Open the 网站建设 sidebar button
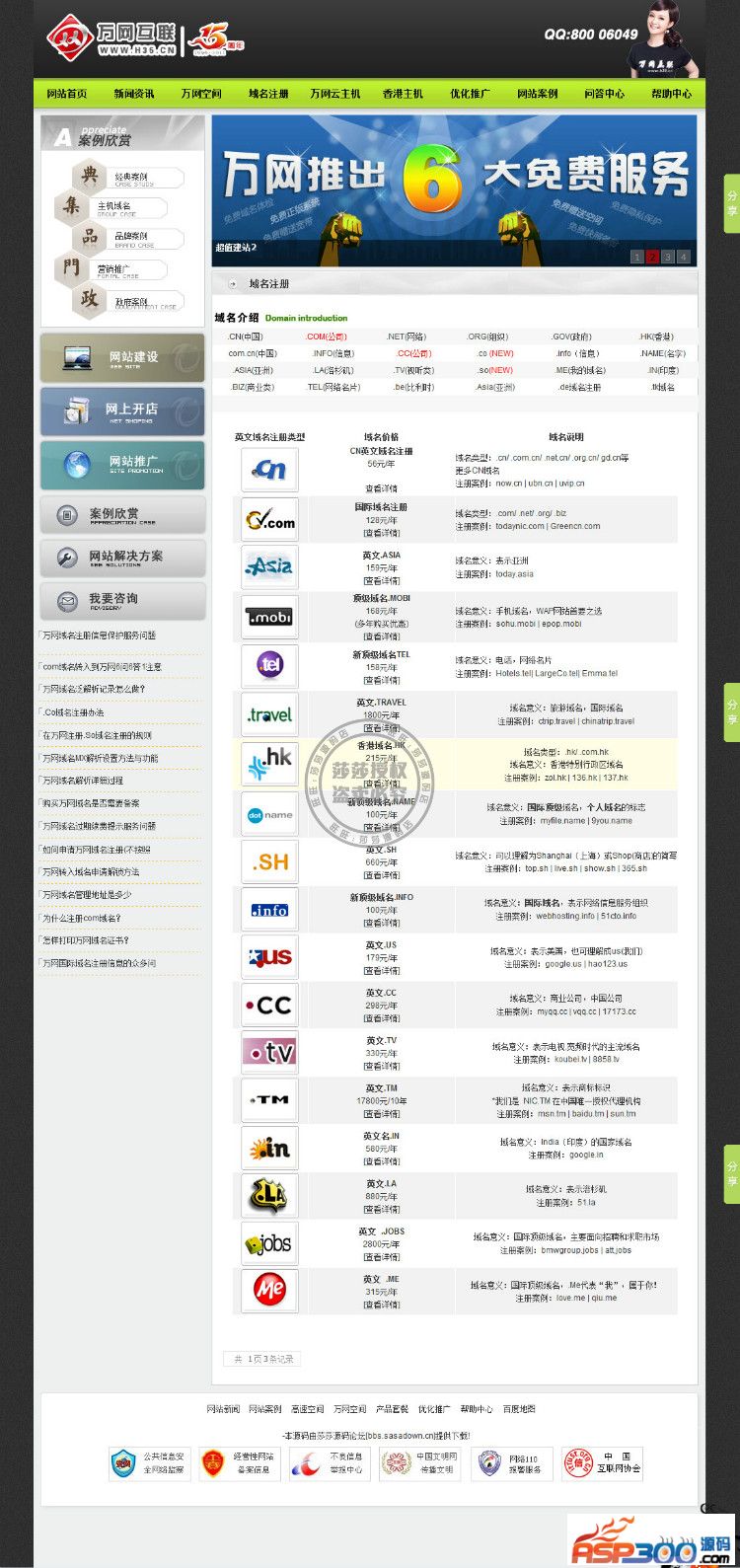 tap(122, 358)
